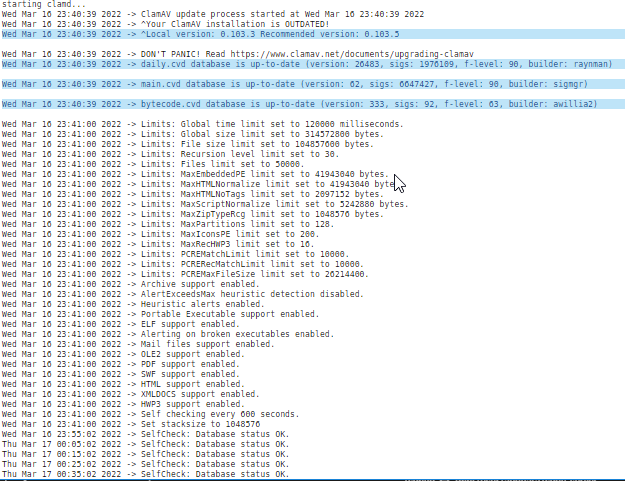The image size is (625, 481).
Task: Select the 'daily.cvd database is up-to-date' line
Action: [x=312, y=64]
